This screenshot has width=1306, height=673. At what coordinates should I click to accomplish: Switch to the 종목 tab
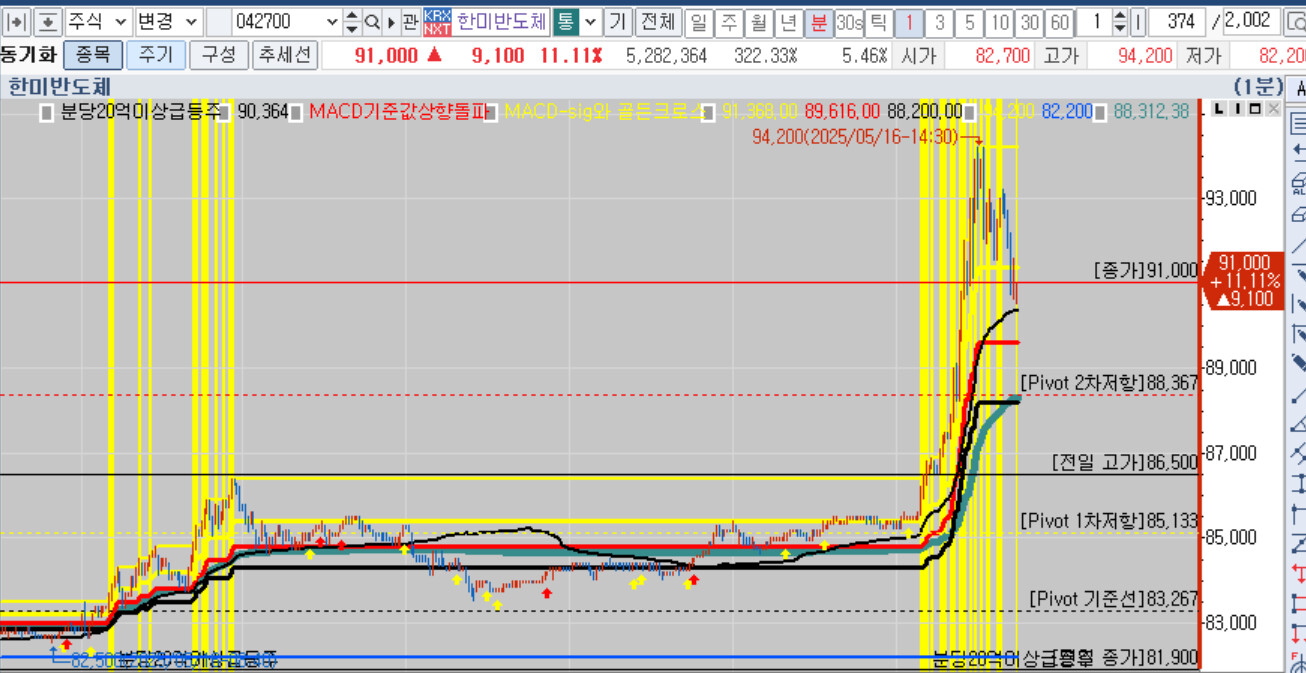(x=93, y=55)
